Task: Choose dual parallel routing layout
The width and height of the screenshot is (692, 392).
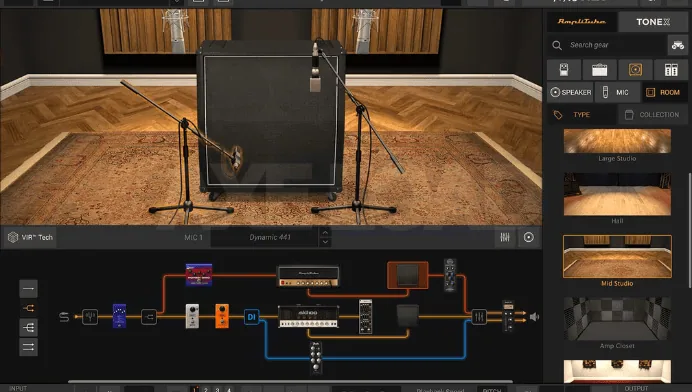Action: [x=28, y=347]
